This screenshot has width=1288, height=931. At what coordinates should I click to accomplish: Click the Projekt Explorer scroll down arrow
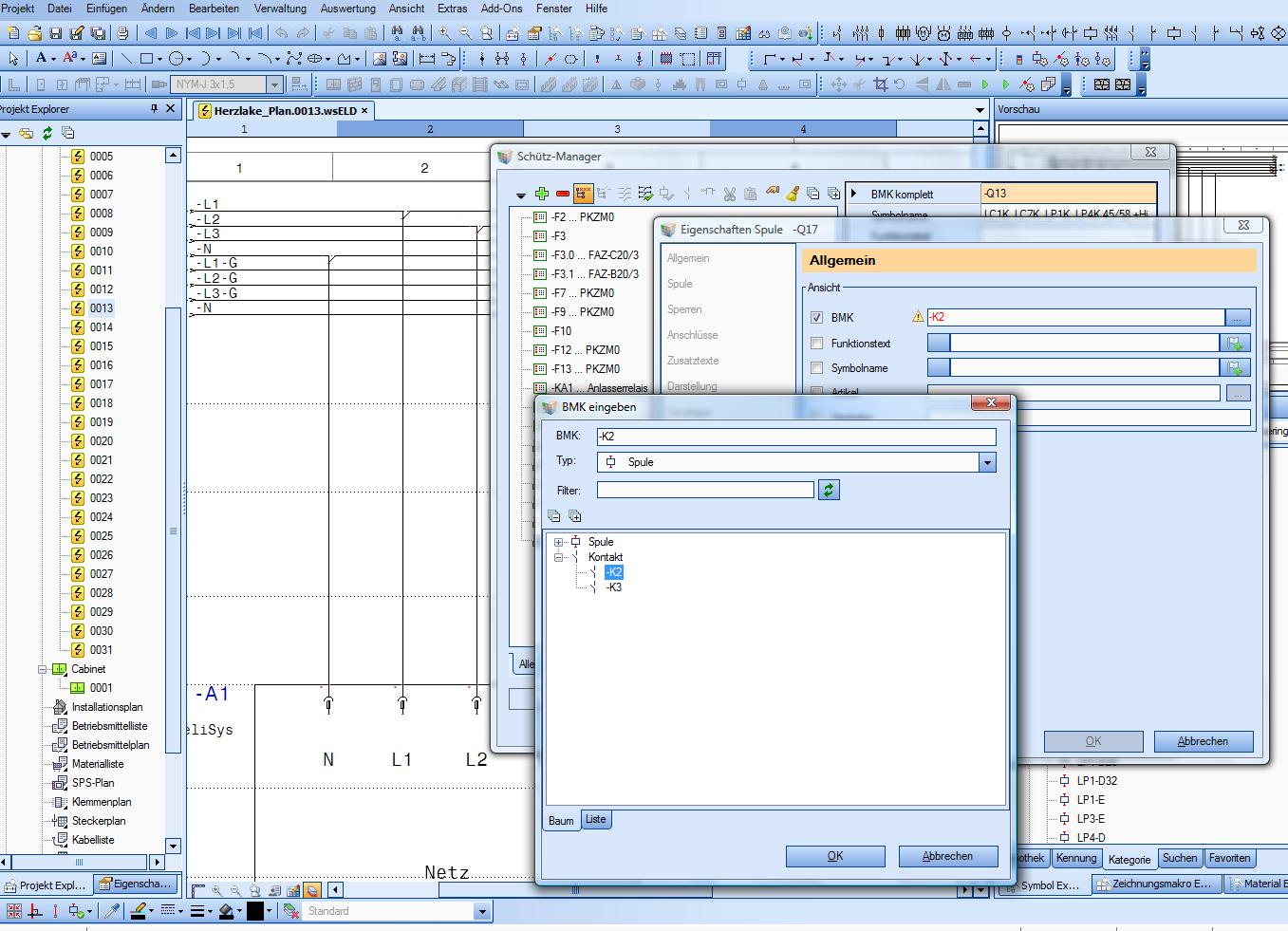tap(173, 846)
